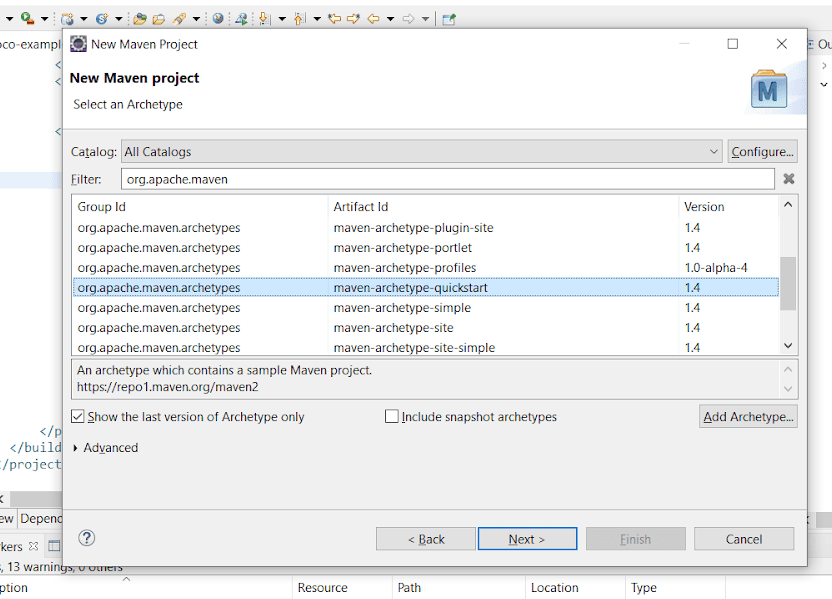Focus the Filter field containing org.apache.maven
Viewport: 832px width, 599px height.
(448, 179)
